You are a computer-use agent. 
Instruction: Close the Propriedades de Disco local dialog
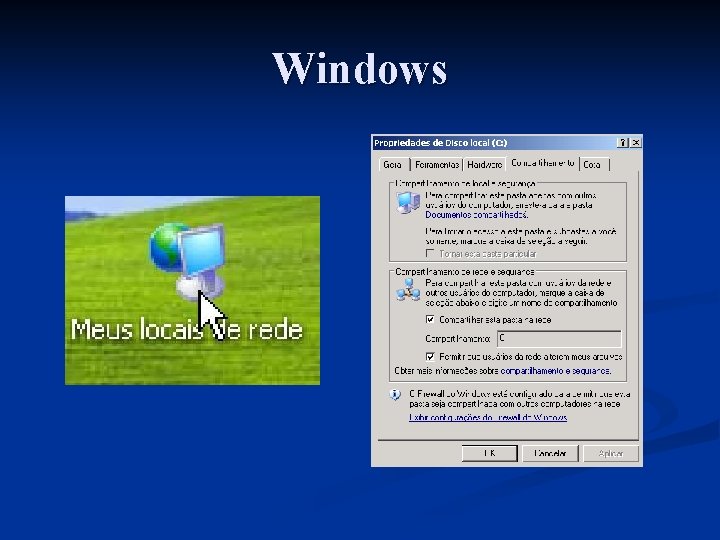[636, 143]
